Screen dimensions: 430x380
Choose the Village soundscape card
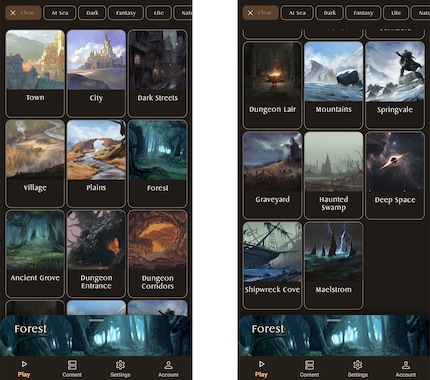(35, 163)
